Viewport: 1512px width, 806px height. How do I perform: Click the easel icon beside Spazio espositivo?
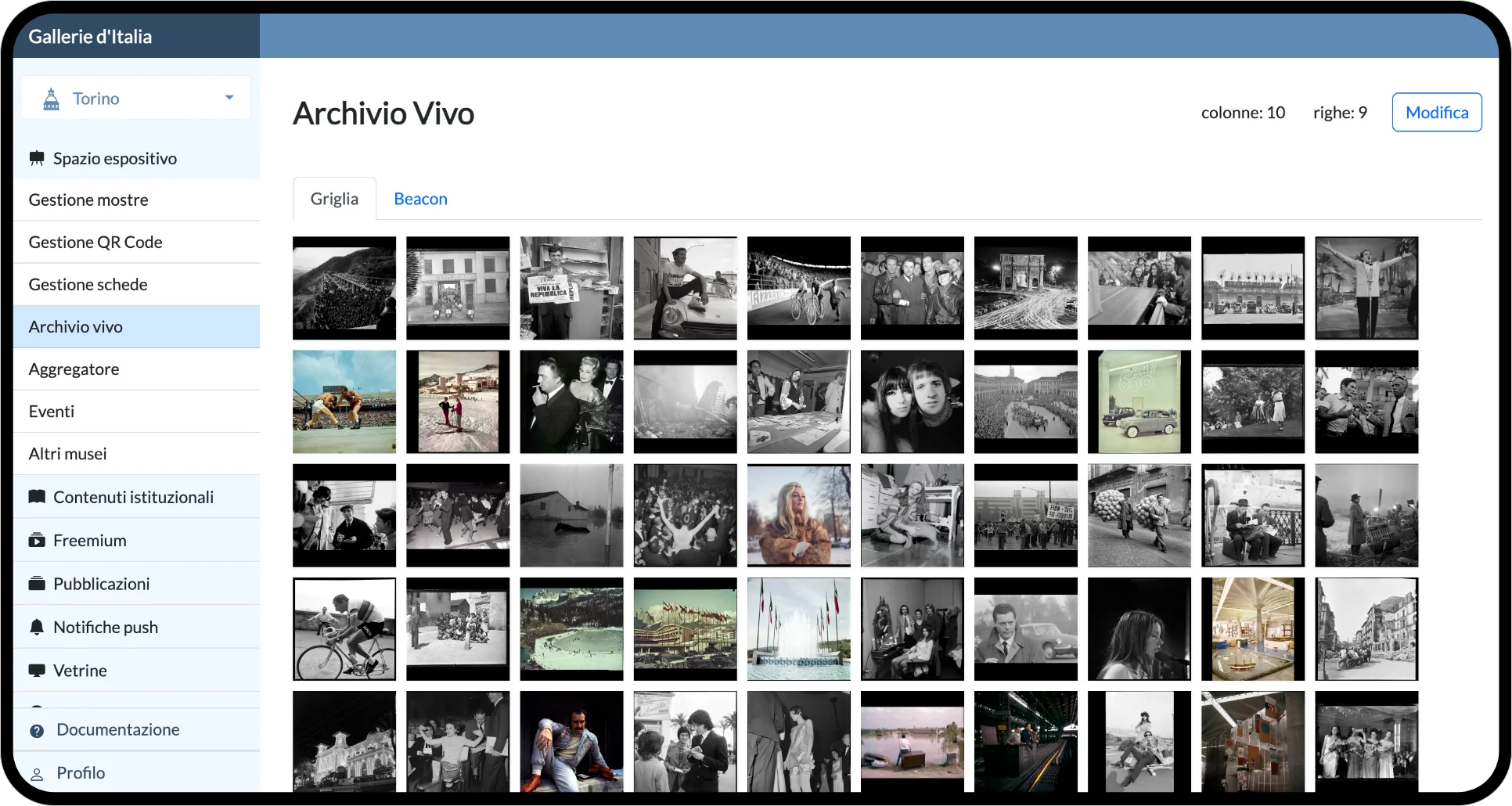coord(37,159)
